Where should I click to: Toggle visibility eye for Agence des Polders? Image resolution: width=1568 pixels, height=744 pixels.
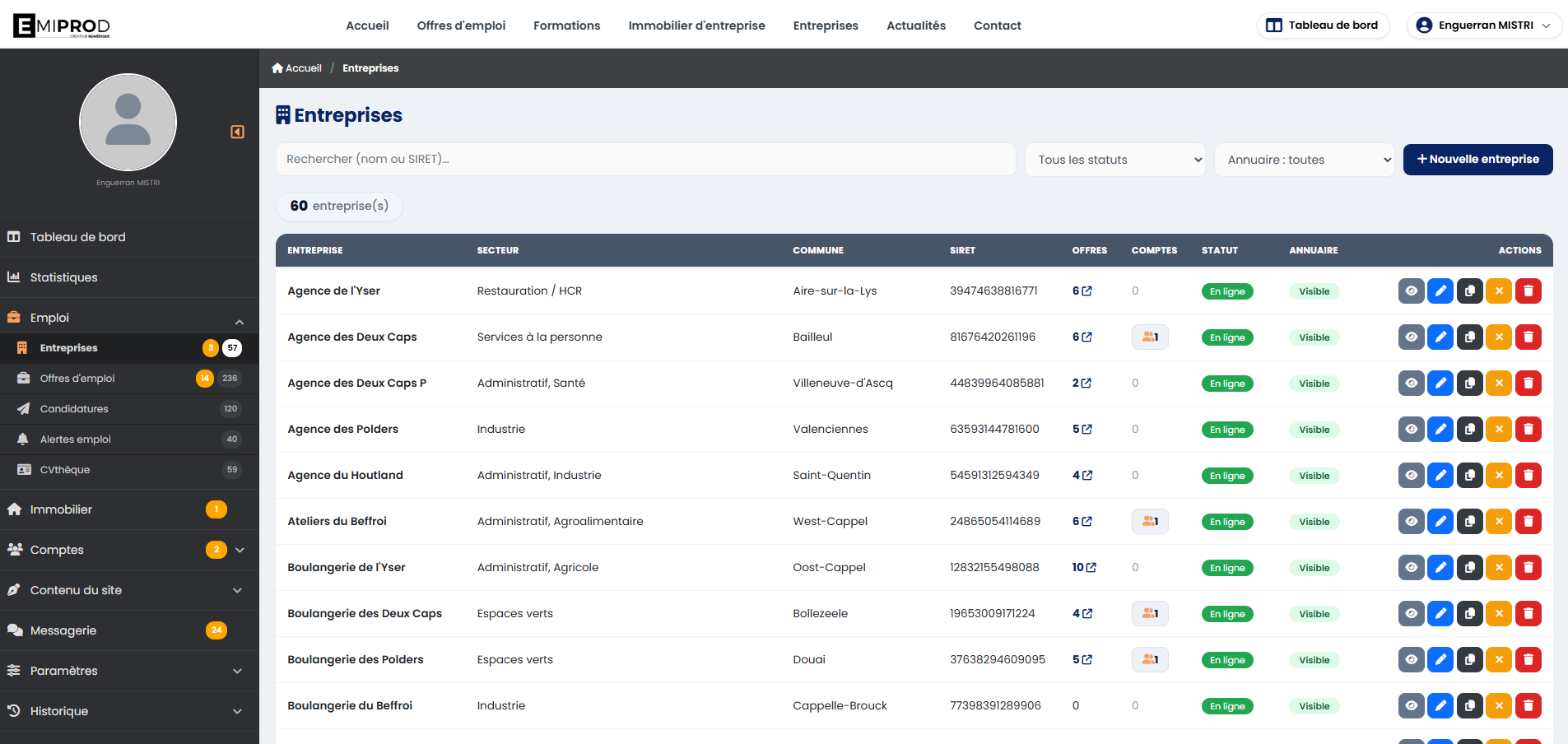point(1412,429)
